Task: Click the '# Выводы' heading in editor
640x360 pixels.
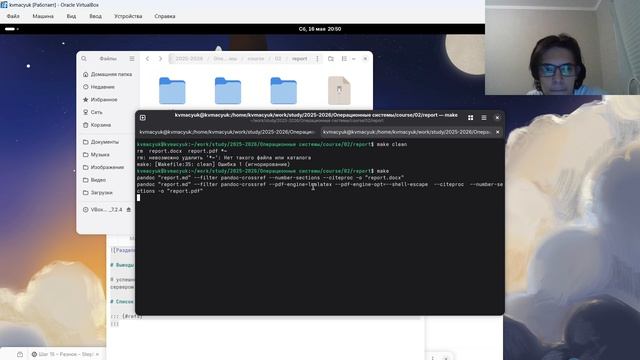Action: (122, 265)
